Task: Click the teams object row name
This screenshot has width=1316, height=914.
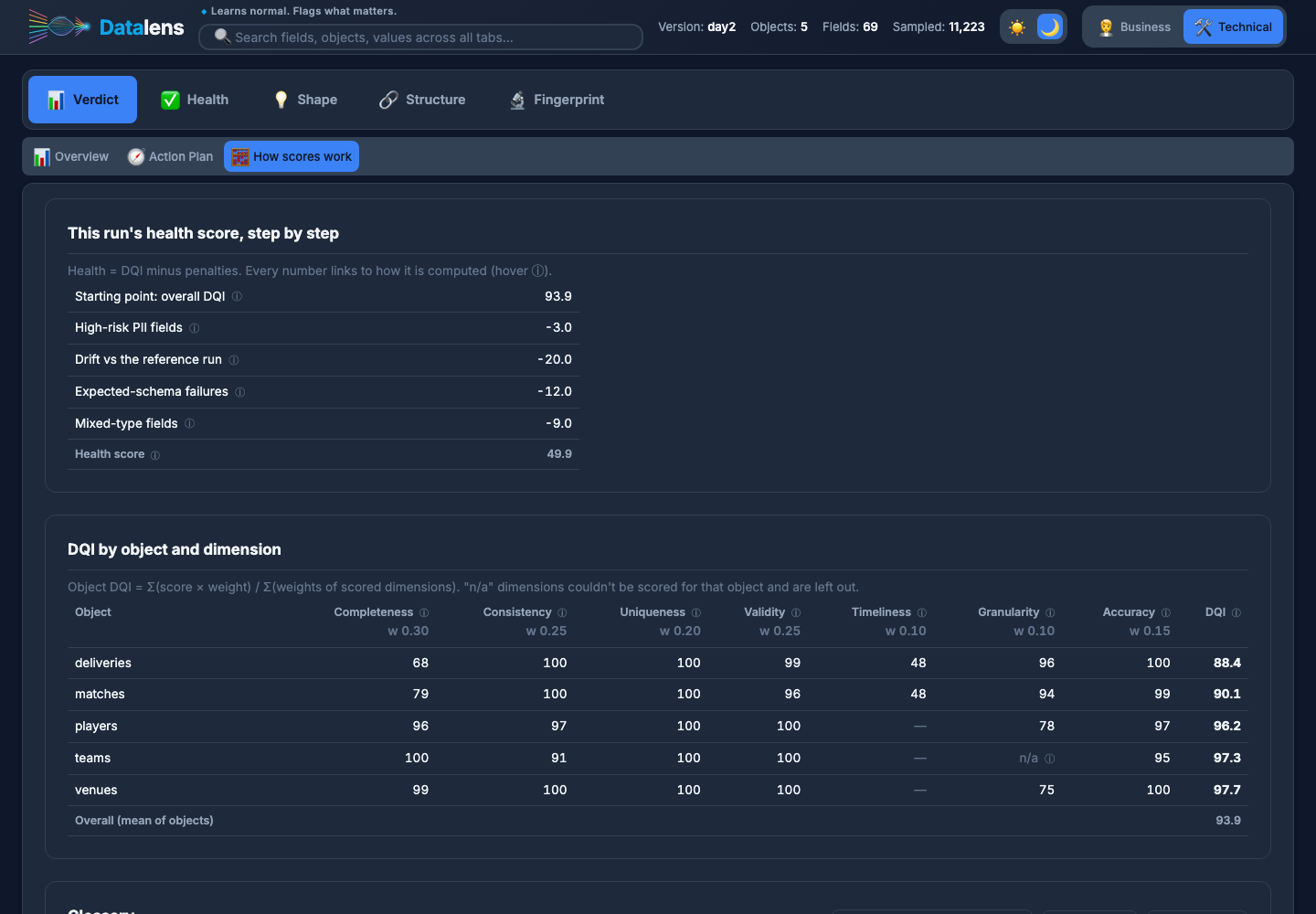Action: pyautogui.click(x=92, y=758)
